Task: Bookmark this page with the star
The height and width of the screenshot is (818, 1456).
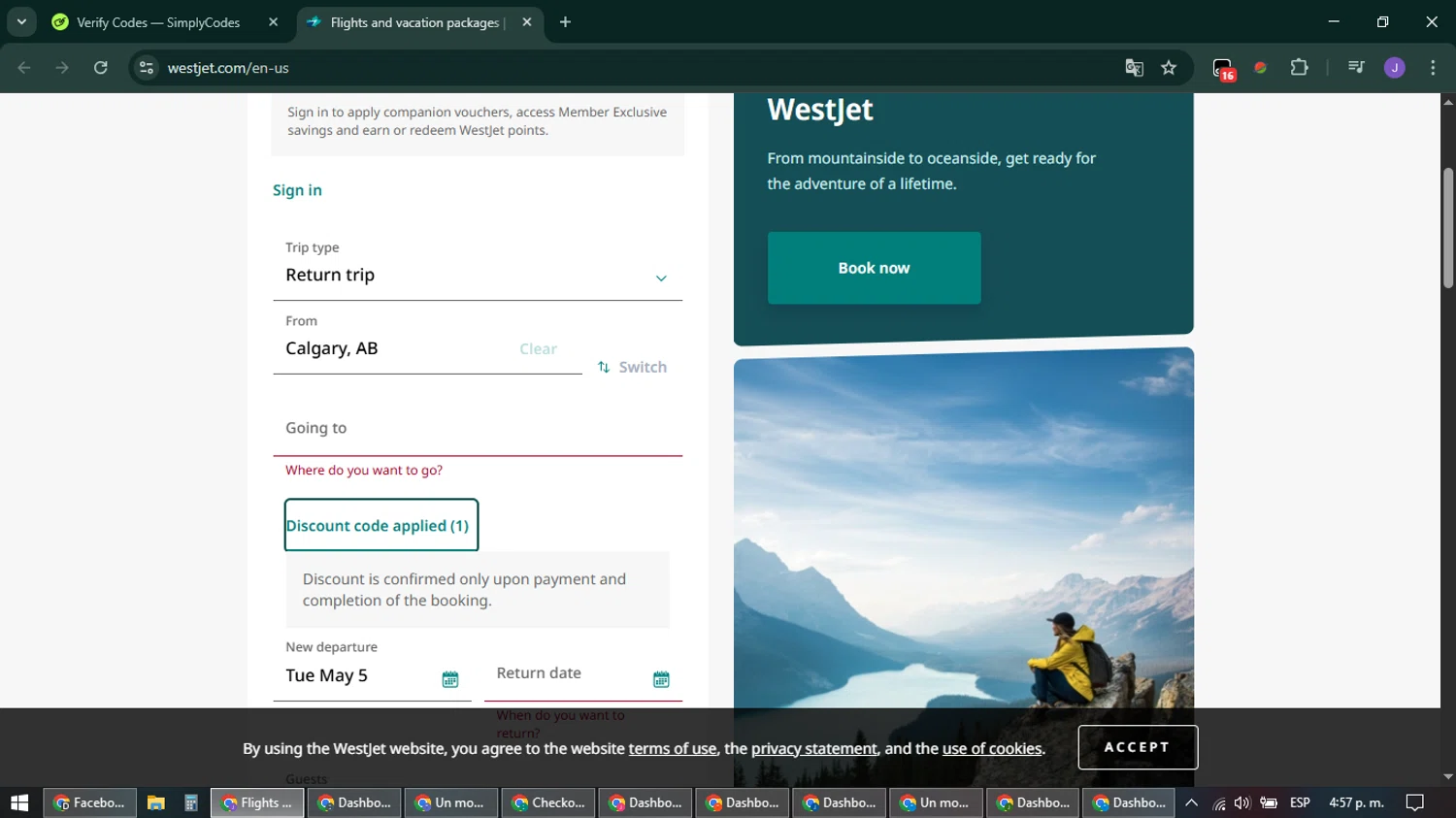Action: click(x=1169, y=68)
